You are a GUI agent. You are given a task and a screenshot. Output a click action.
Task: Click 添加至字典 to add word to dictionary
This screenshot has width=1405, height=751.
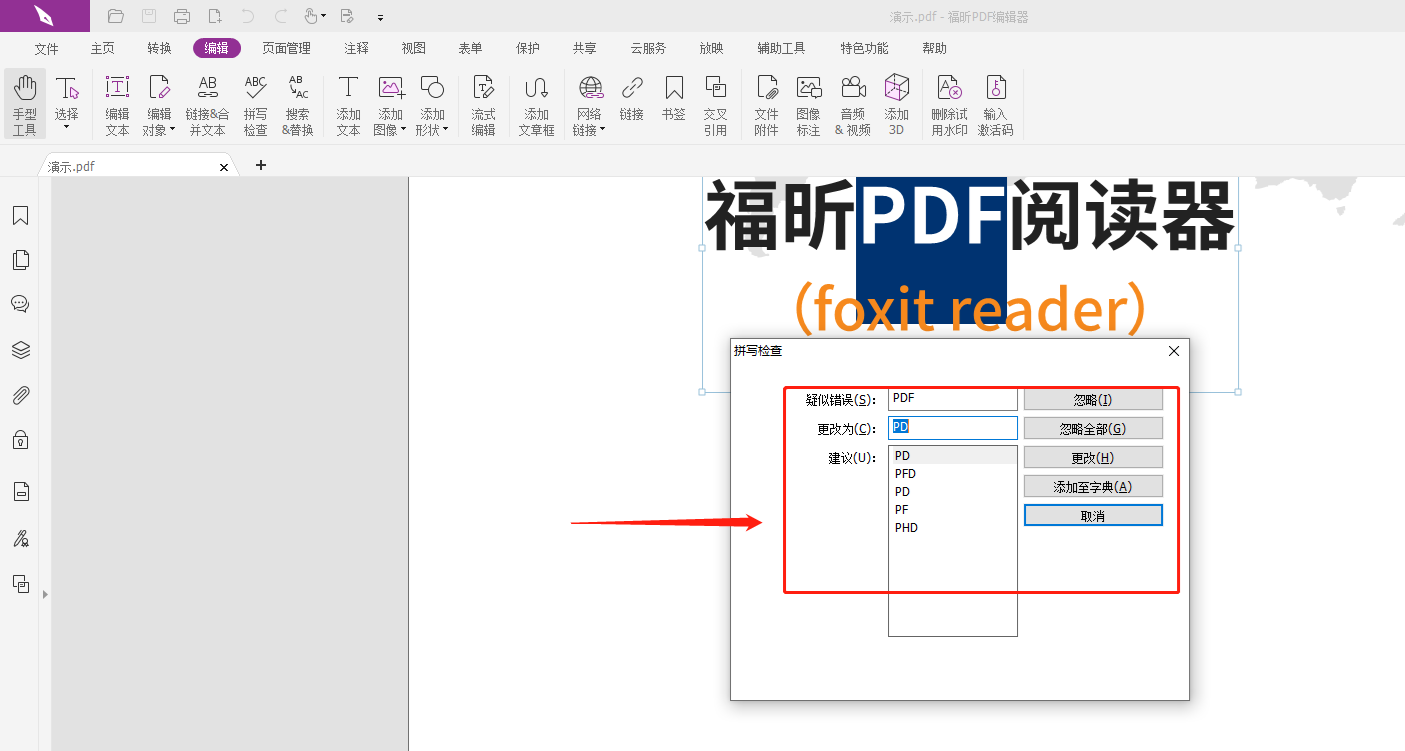point(1093,486)
